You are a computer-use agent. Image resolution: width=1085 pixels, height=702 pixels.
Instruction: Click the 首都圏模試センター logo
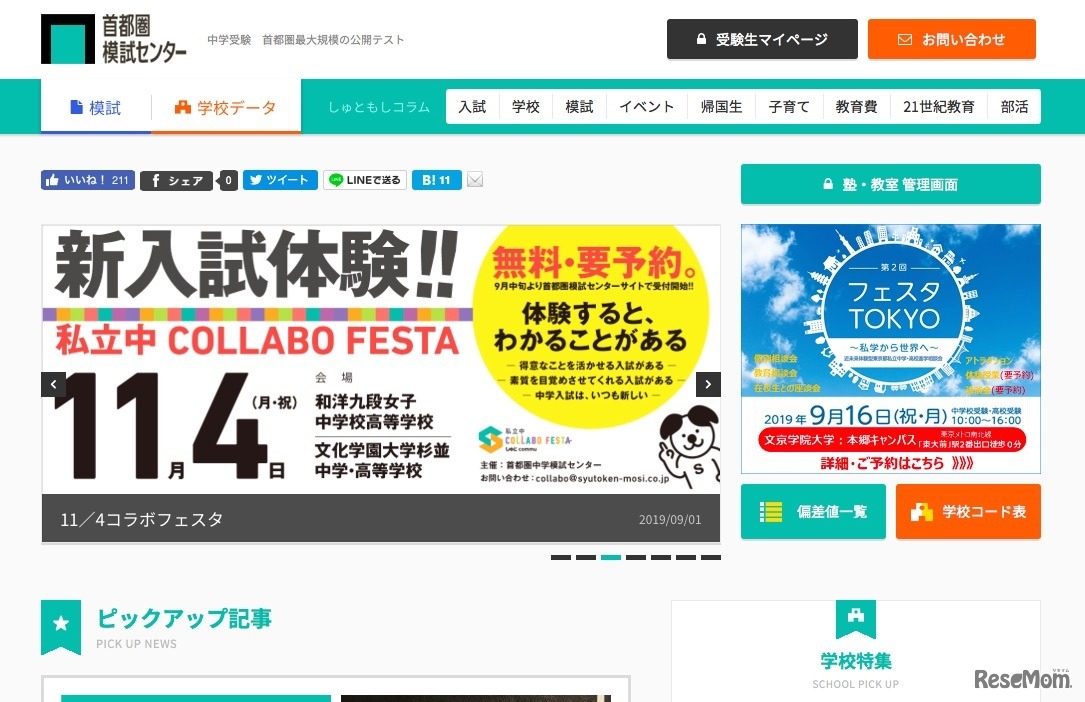114,39
